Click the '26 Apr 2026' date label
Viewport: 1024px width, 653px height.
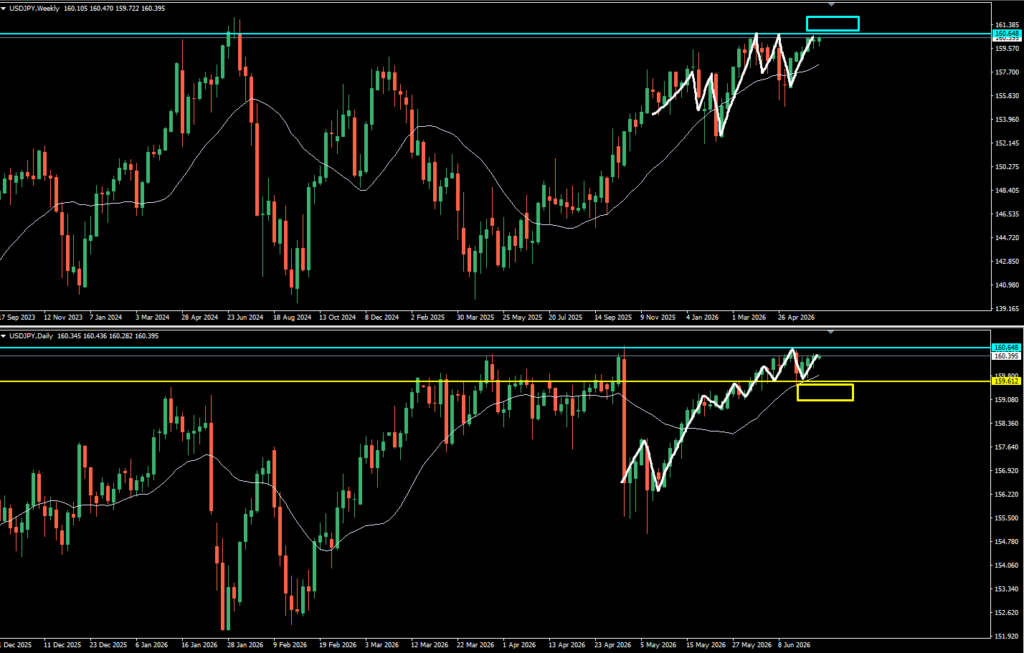[796, 317]
